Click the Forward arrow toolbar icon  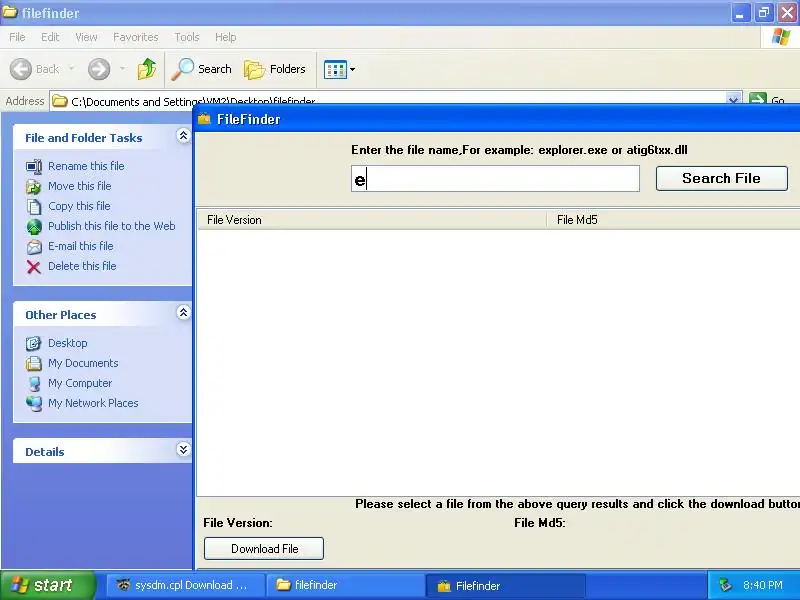[99, 69]
